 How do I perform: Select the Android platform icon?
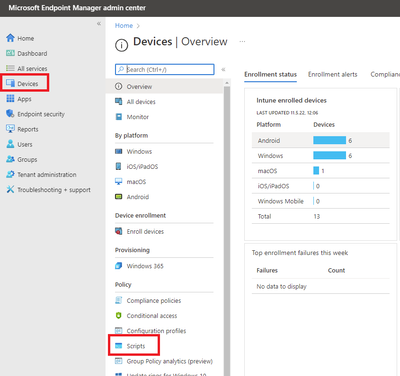coord(118,197)
